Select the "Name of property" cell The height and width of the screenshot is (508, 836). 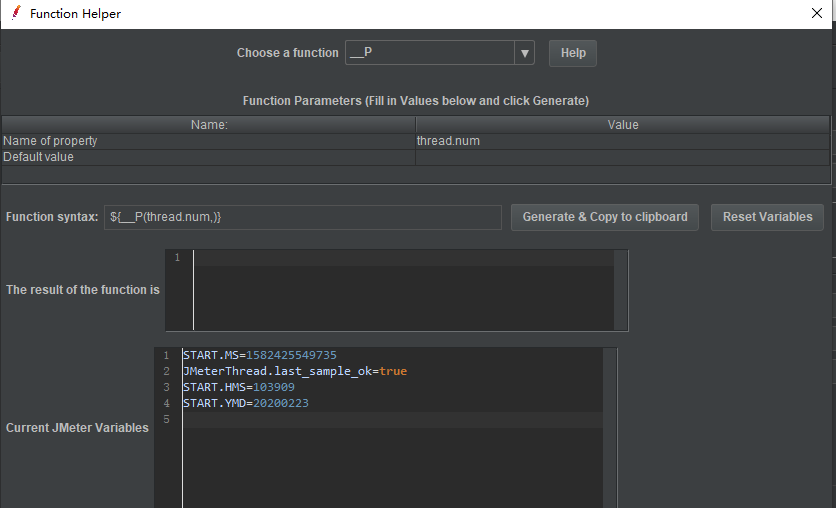click(x=209, y=141)
